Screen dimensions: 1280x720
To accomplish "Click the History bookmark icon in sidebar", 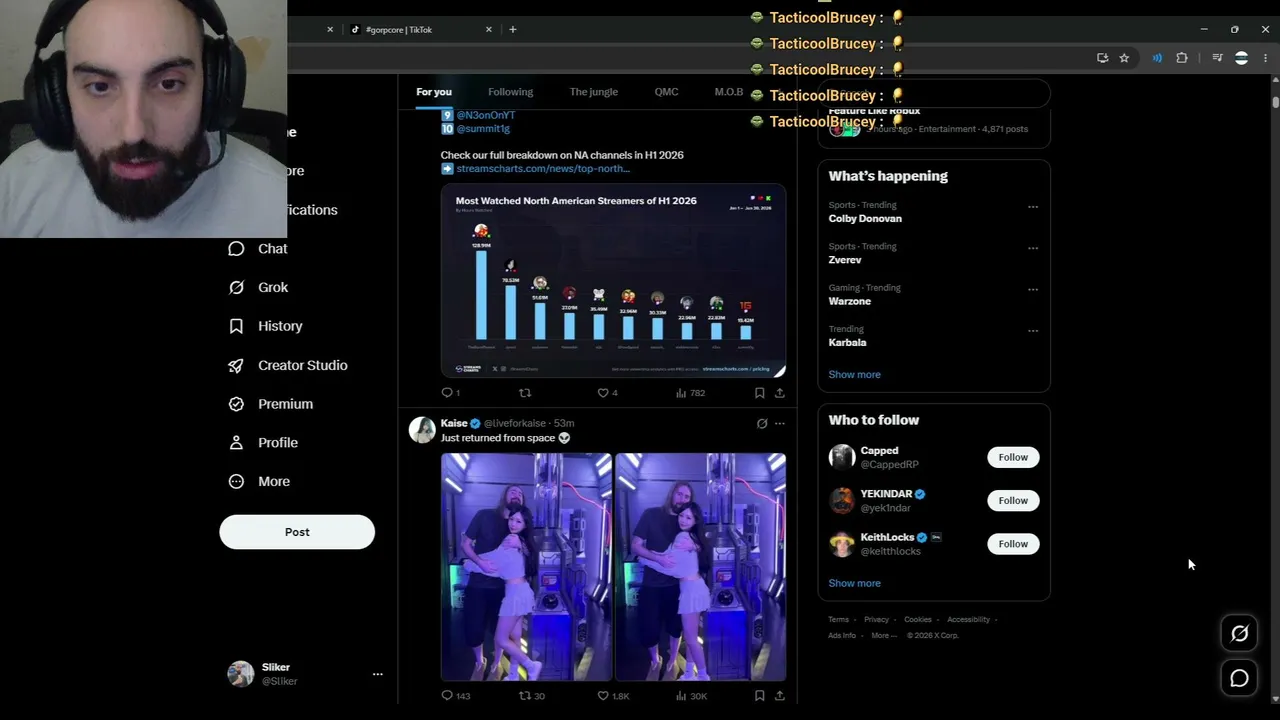I will pyautogui.click(x=236, y=326).
